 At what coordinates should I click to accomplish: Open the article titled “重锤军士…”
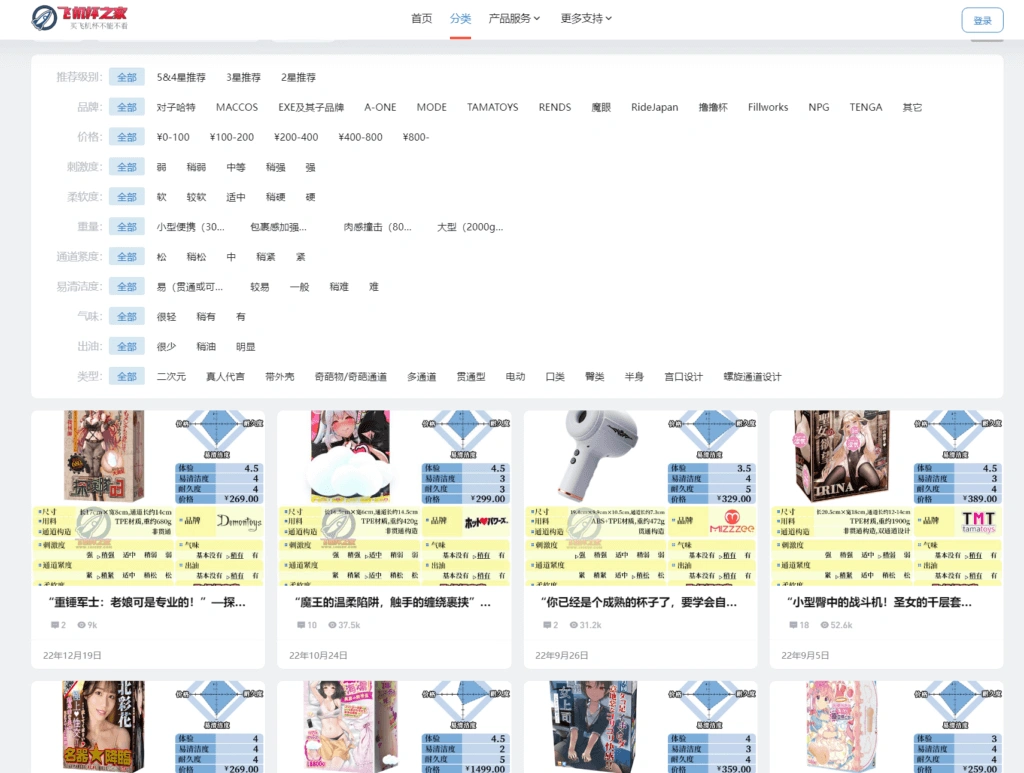tap(147, 603)
